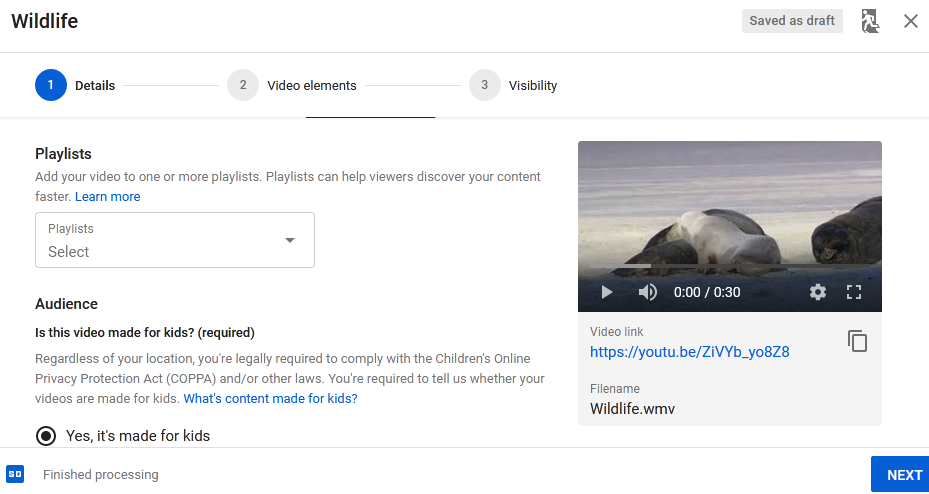Select "Yes, it's made for kids" radio button
The width and height of the screenshot is (929, 494).
click(x=46, y=436)
